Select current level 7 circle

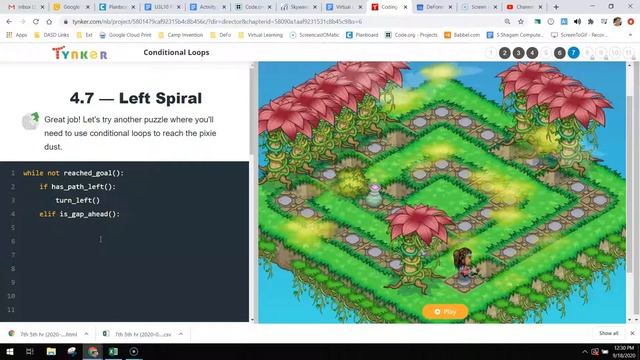point(573,53)
